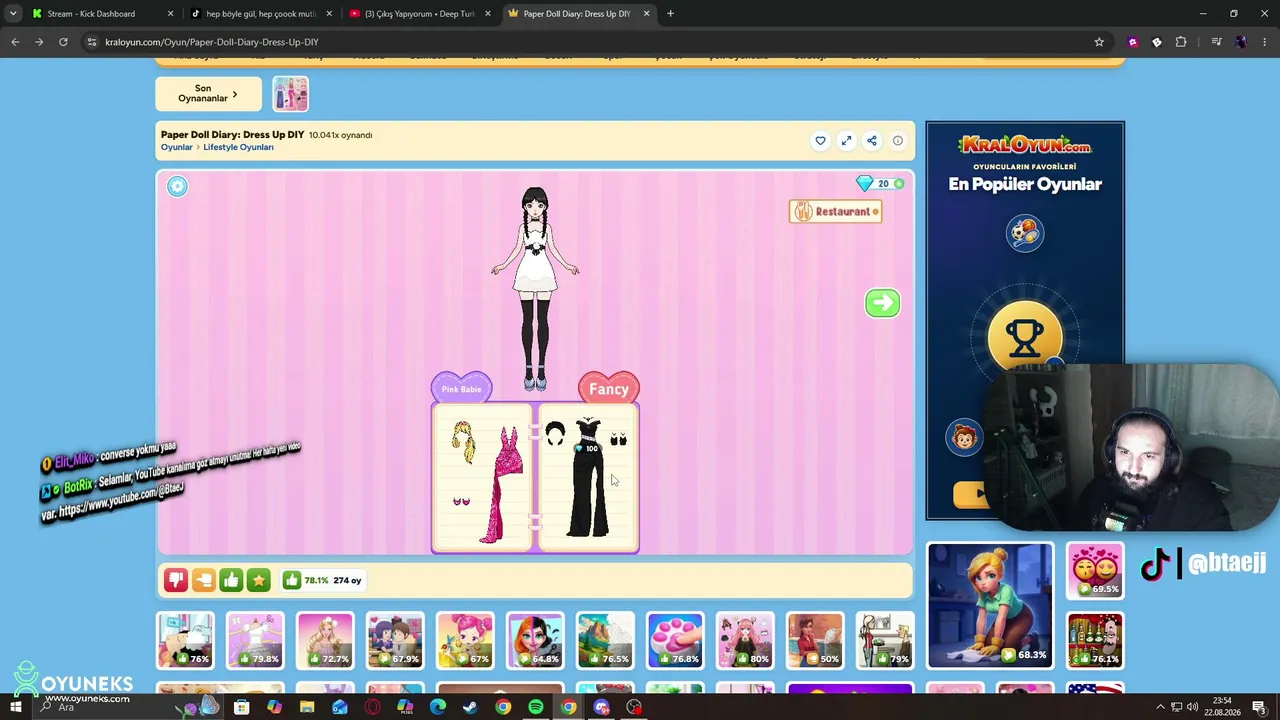The width and height of the screenshot is (1280, 720).
Task: Click the monkey icon in the KralOyun ad
Action: click(965, 438)
